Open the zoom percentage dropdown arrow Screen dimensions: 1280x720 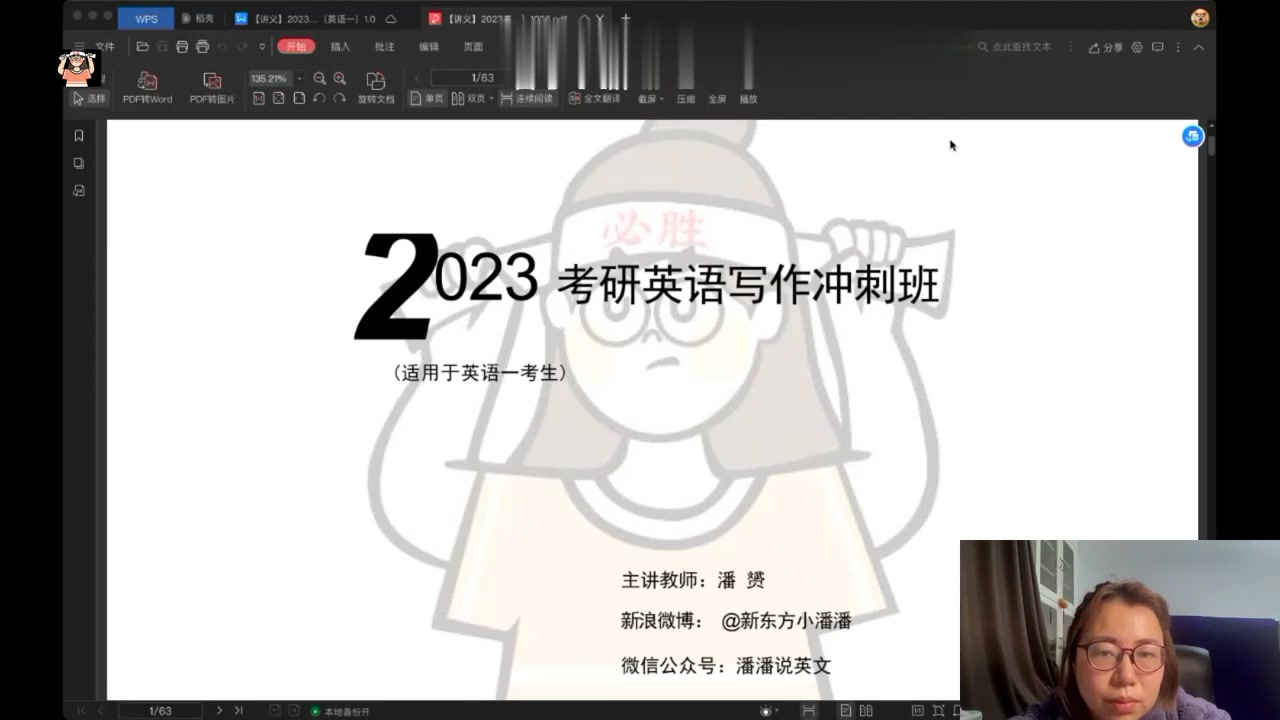299,78
